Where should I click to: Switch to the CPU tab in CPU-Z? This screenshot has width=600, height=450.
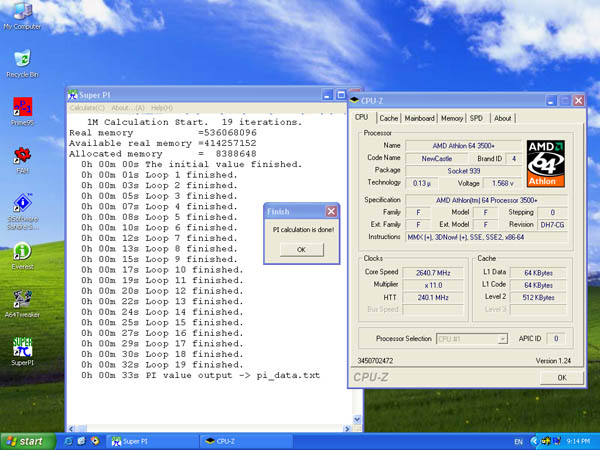pos(362,117)
